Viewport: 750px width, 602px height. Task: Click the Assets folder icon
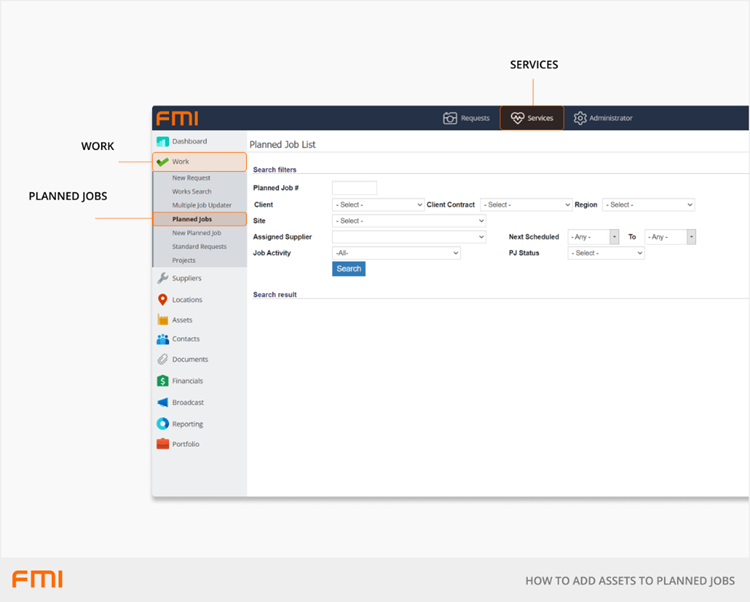tap(162, 320)
